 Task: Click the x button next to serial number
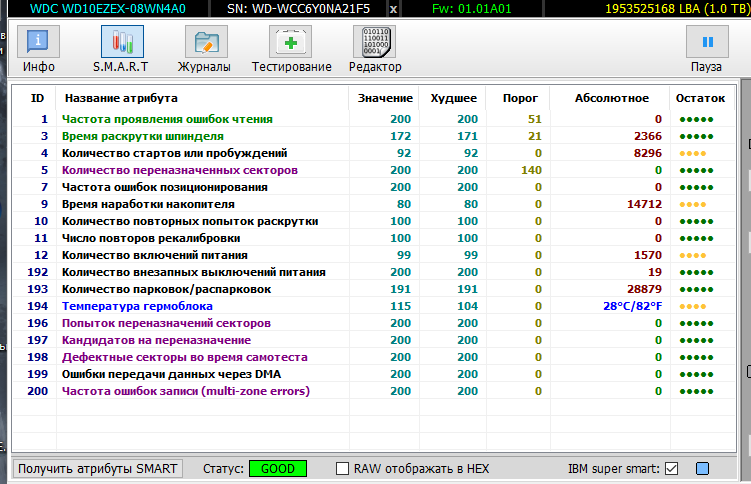click(392, 9)
